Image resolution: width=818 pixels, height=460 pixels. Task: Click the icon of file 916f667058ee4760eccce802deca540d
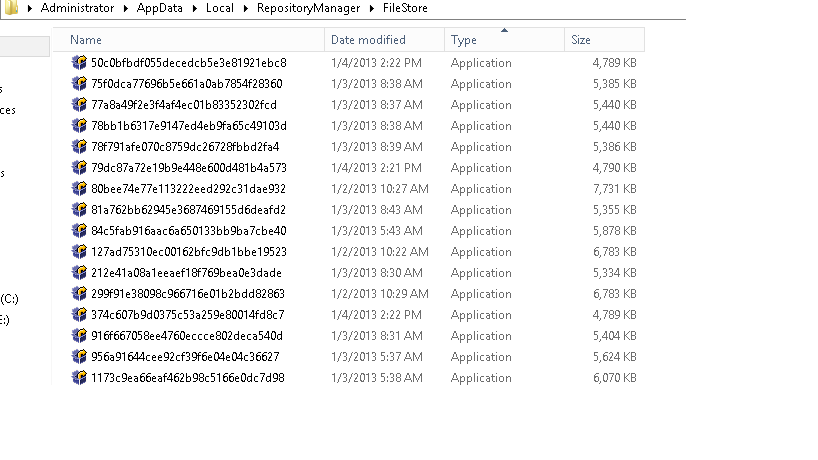(x=79, y=335)
